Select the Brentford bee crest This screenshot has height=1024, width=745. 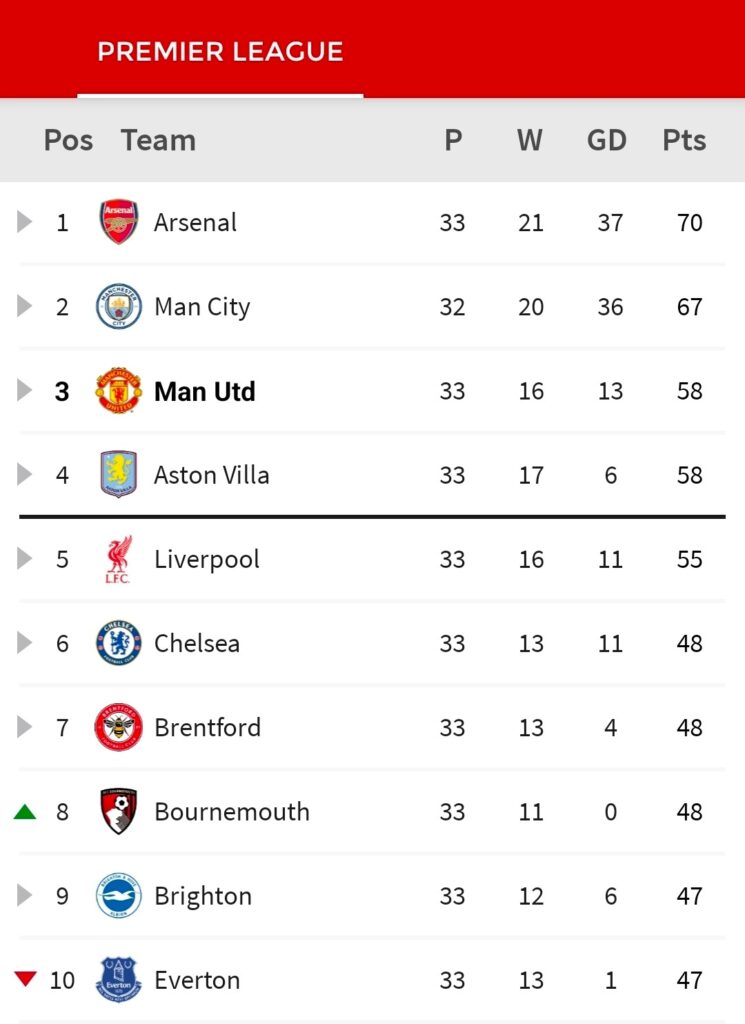[x=119, y=727]
